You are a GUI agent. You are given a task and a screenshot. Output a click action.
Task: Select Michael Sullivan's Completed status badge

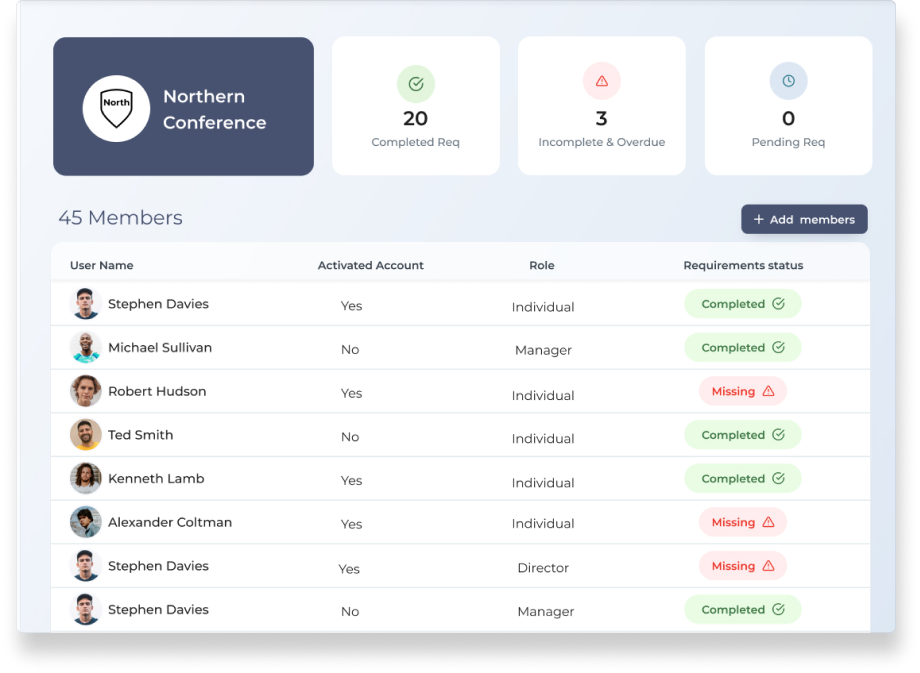(742, 348)
